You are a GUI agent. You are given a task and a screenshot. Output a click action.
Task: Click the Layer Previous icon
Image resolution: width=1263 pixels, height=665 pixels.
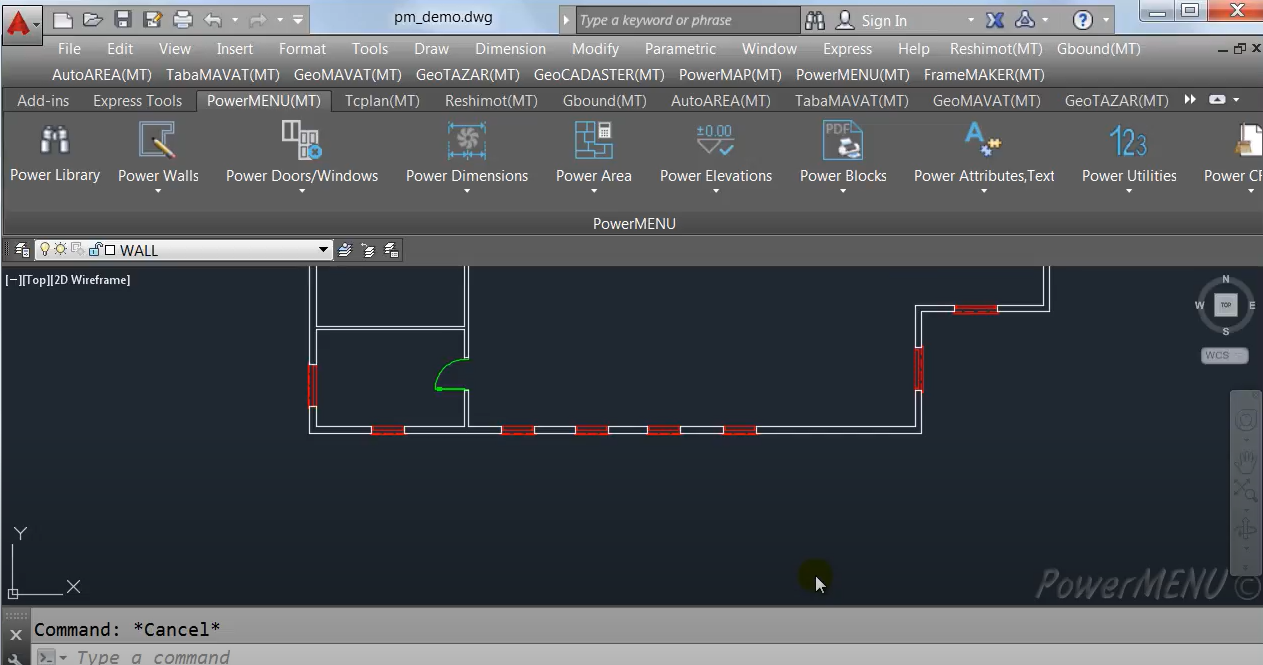(x=368, y=250)
